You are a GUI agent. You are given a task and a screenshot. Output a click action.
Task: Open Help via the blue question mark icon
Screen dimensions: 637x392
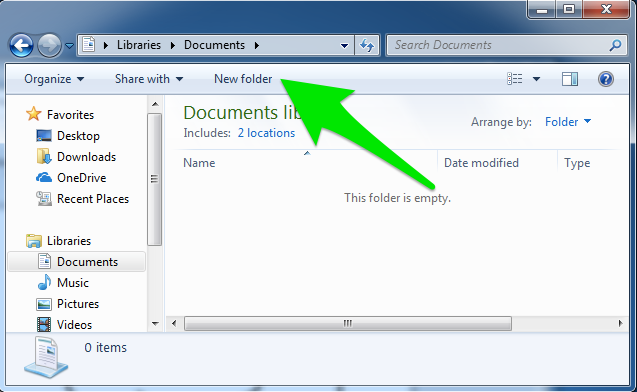tap(605, 79)
